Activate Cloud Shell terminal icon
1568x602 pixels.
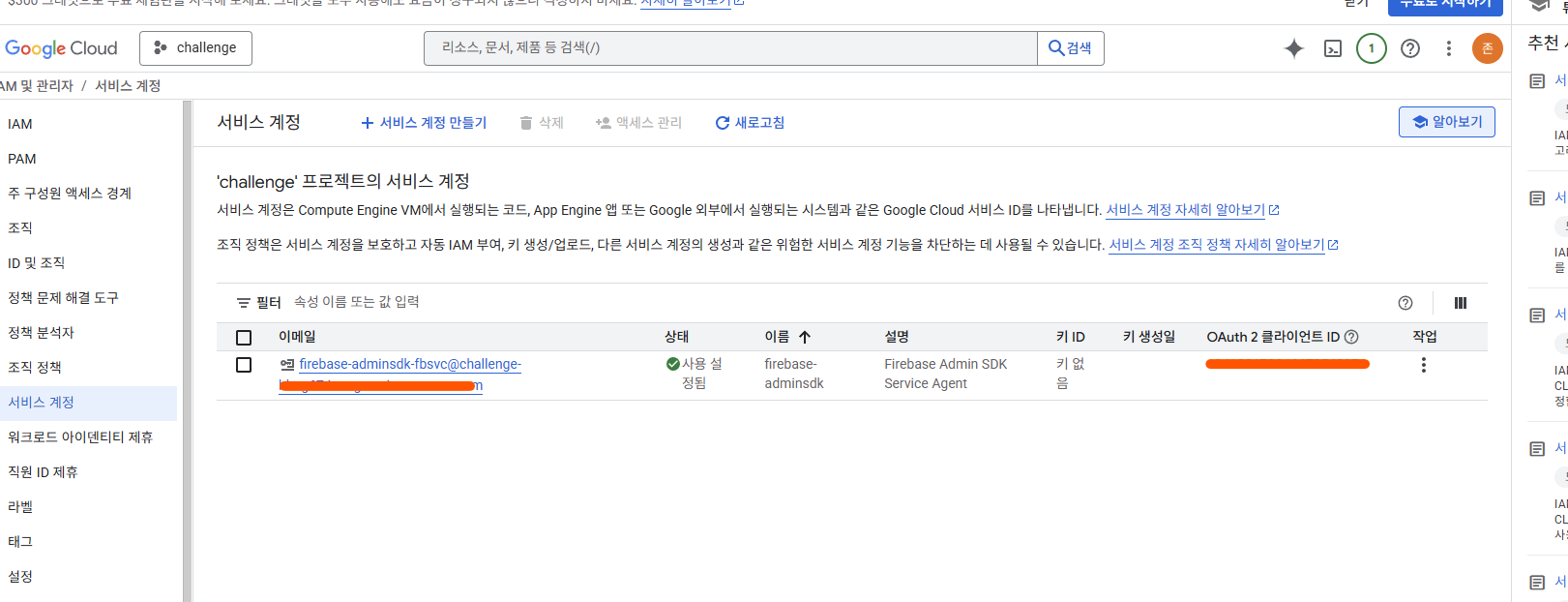[1333, 48]
